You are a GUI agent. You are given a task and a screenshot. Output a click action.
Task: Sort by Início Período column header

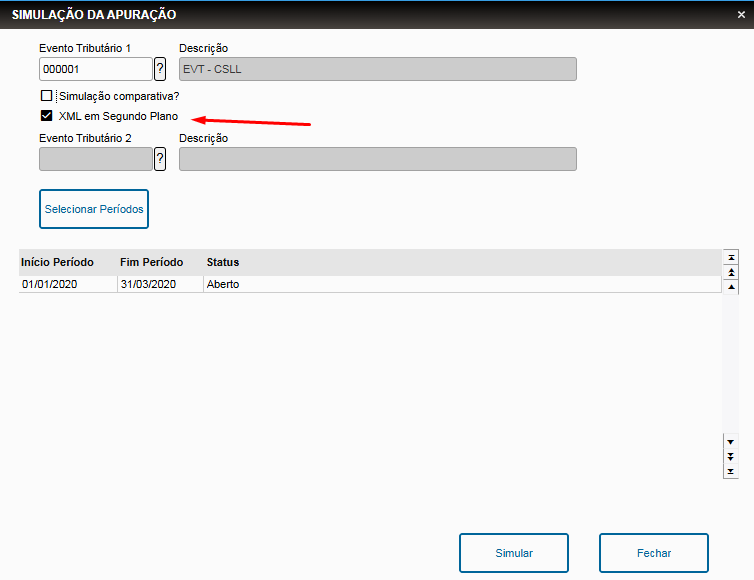[68, 262]
